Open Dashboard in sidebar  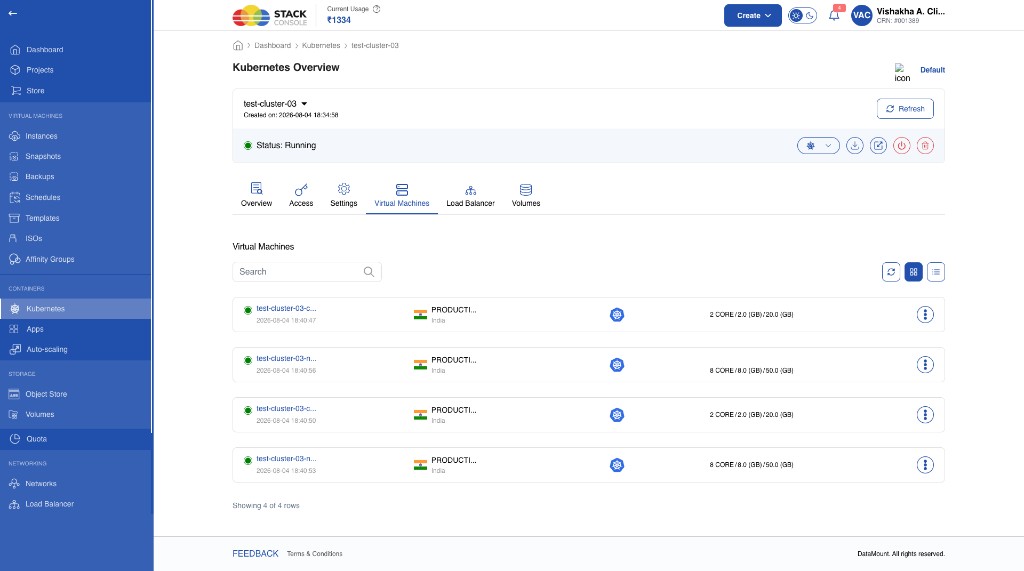pyautogui.click(x=44, y=50)
